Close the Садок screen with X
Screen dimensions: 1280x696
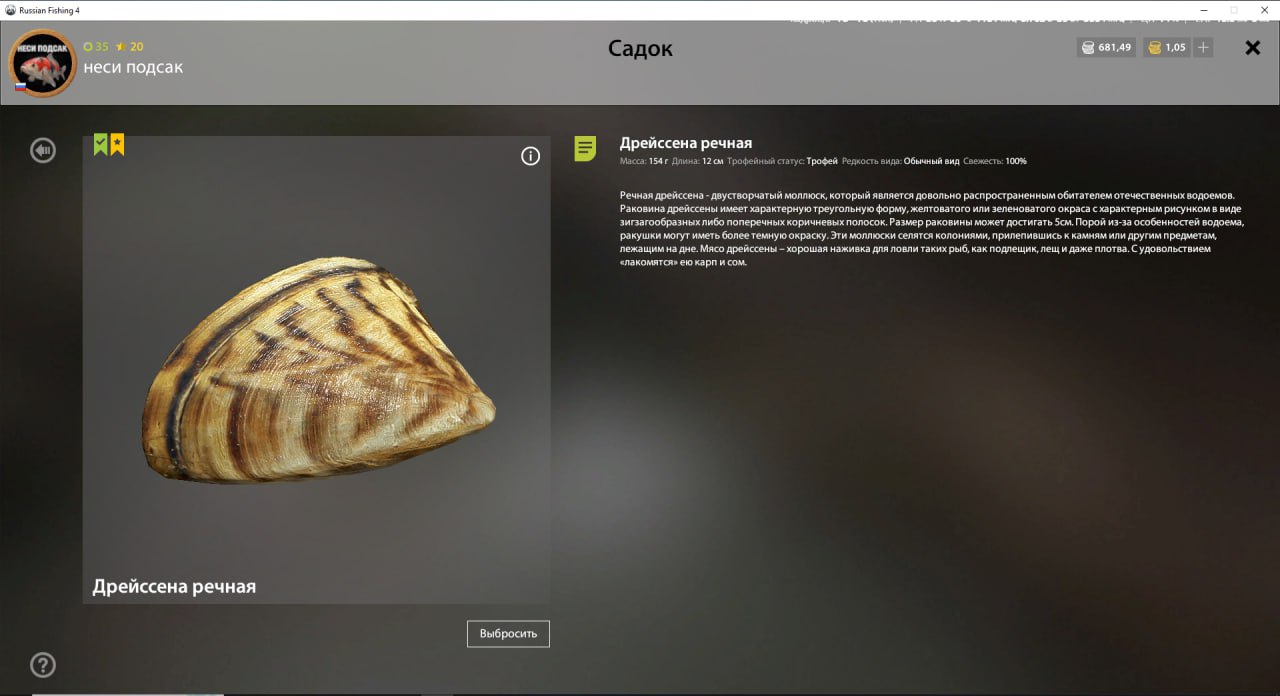pos(1252,47)
